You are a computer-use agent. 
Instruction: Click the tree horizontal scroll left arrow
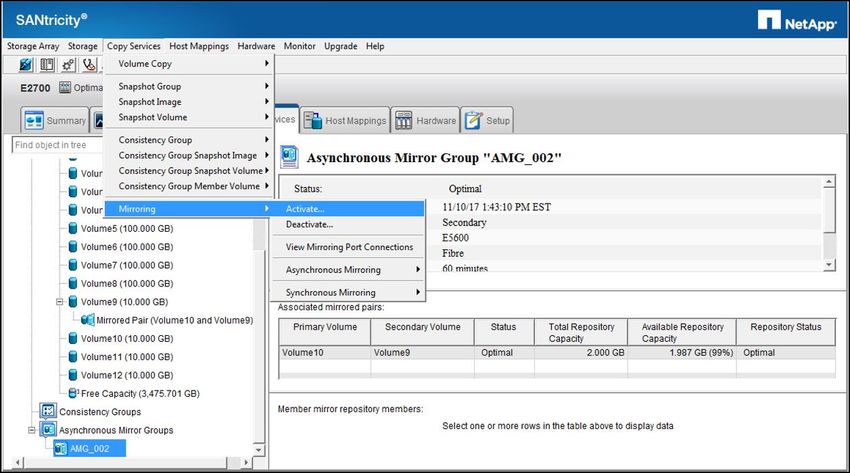(x=18, y=463)
